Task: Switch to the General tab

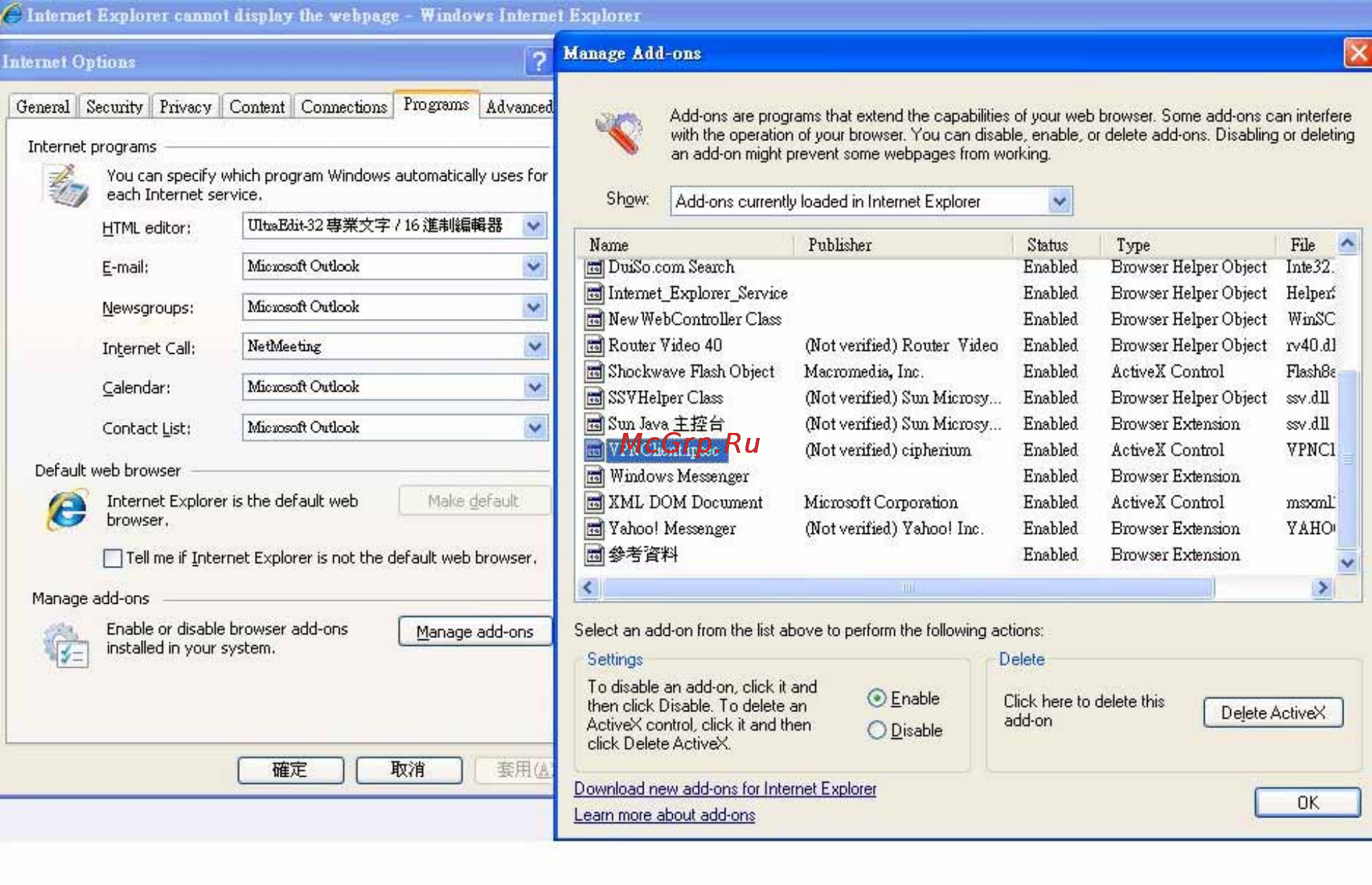Action: [43, 107]
